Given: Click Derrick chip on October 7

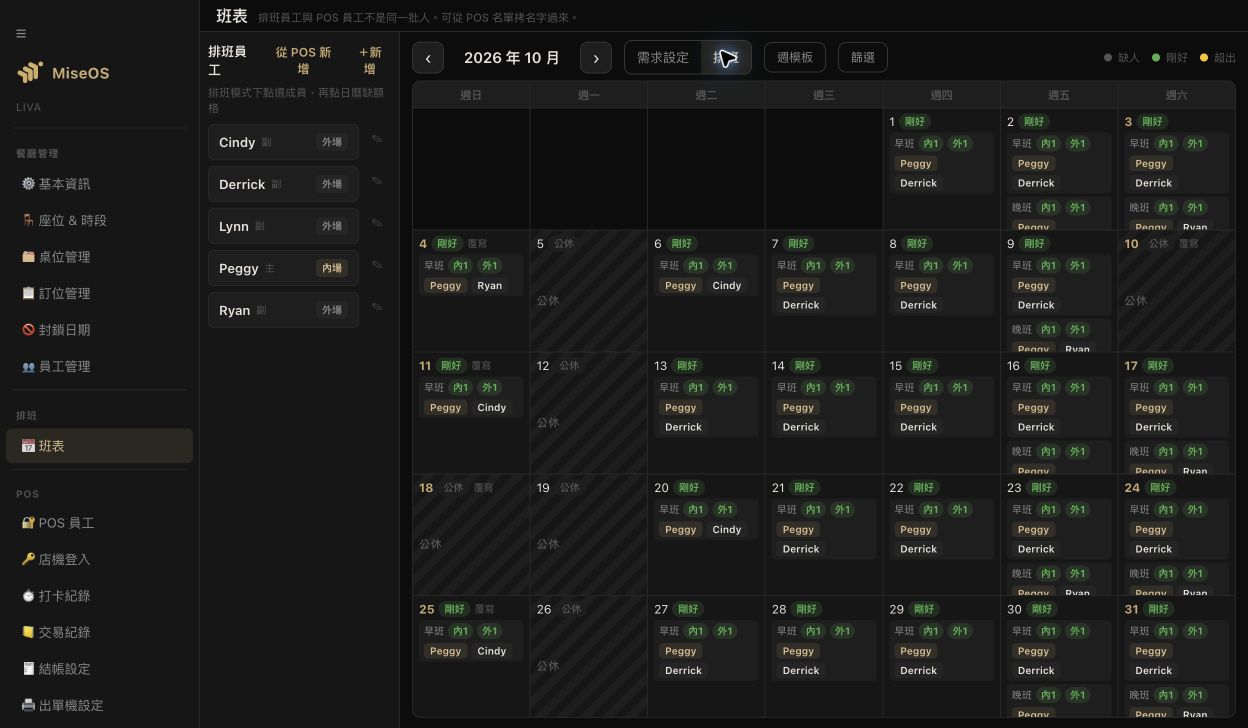Looking at the screenshot, I should point(801,305).
